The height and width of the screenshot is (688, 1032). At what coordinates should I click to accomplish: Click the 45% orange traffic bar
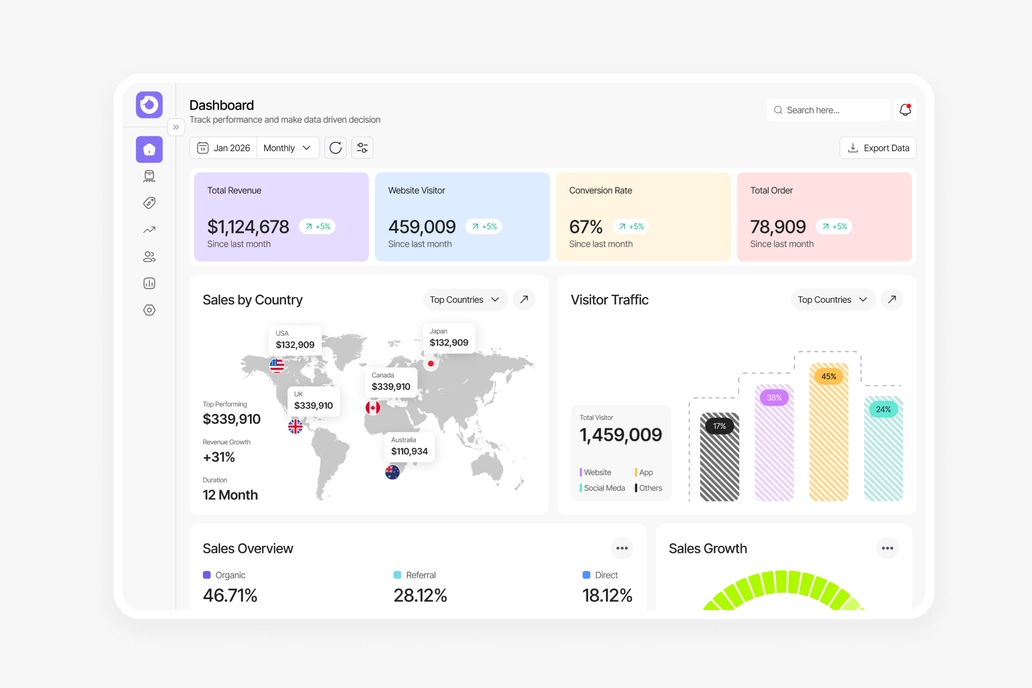(829, 432)
